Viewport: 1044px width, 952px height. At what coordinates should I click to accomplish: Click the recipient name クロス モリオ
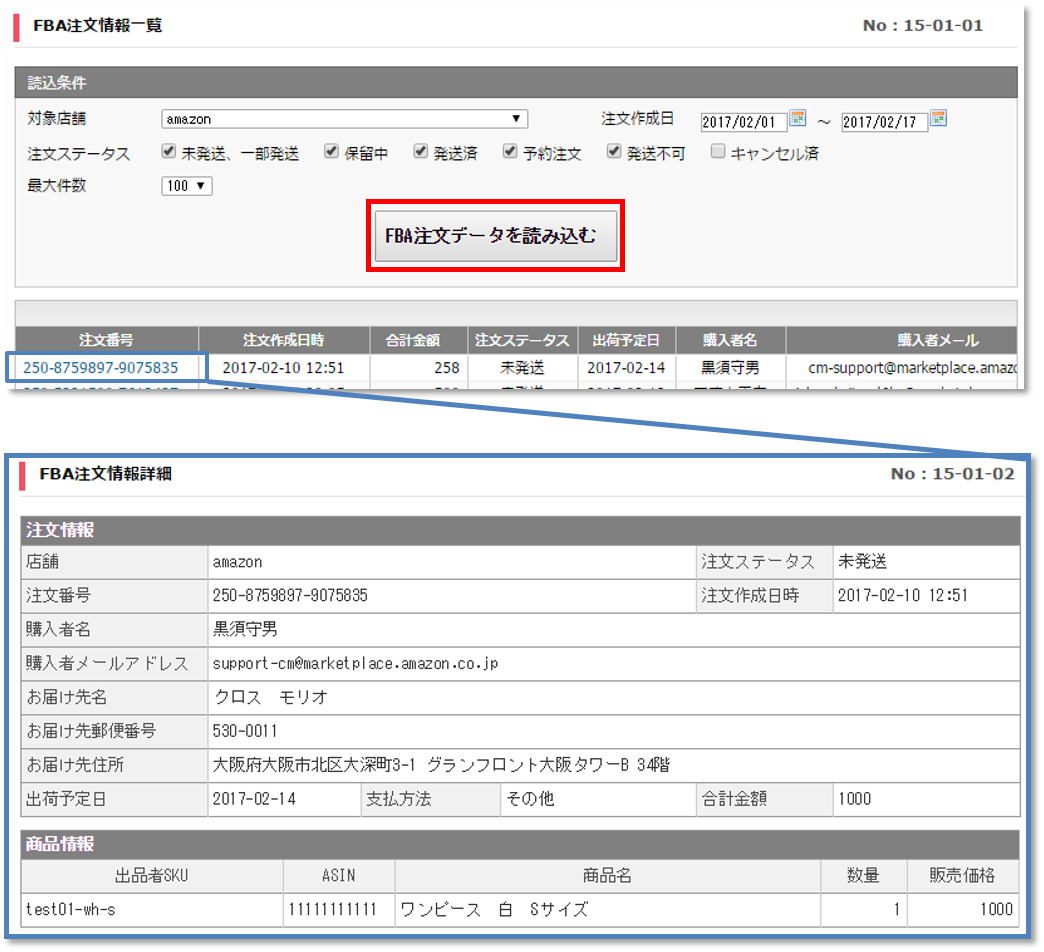click(270, 697)
